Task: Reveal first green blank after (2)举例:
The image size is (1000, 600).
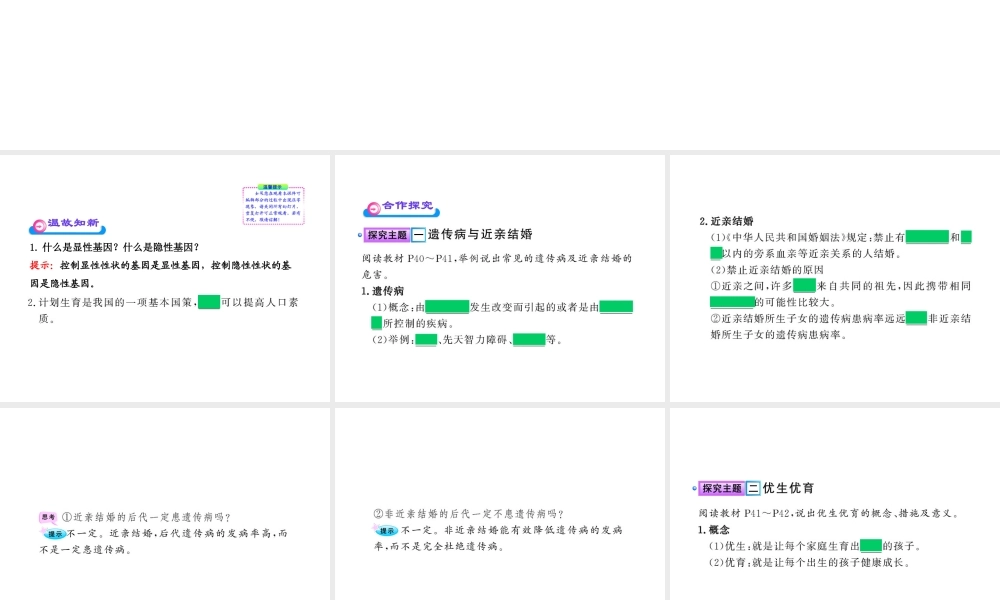Action: coord(426,339)
